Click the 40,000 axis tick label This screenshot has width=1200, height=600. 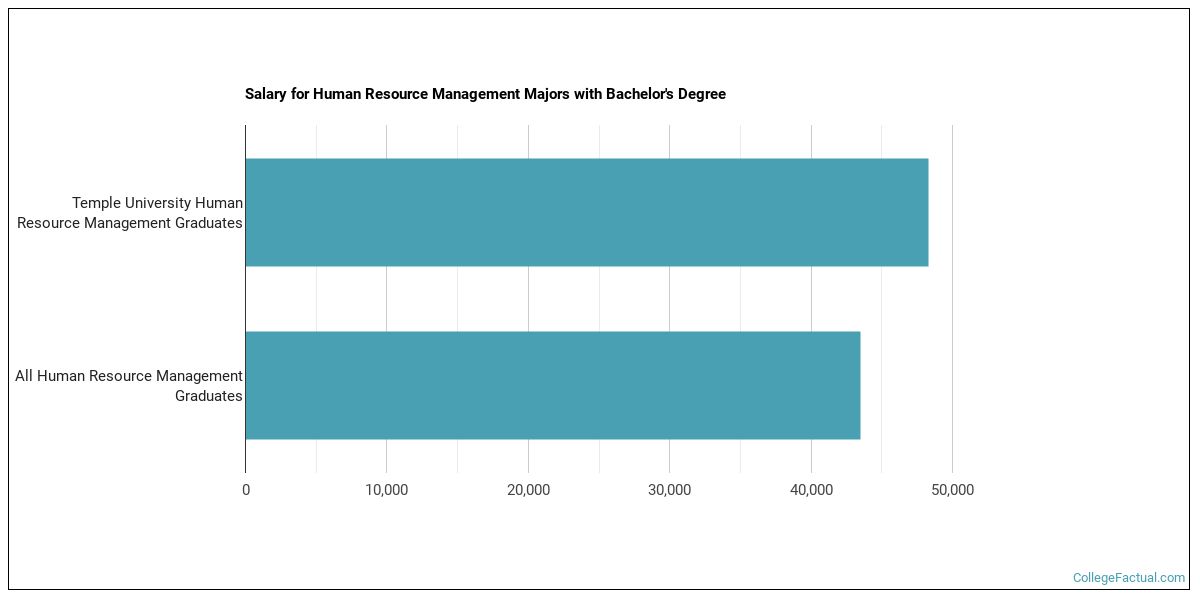(x=811, y=490)
